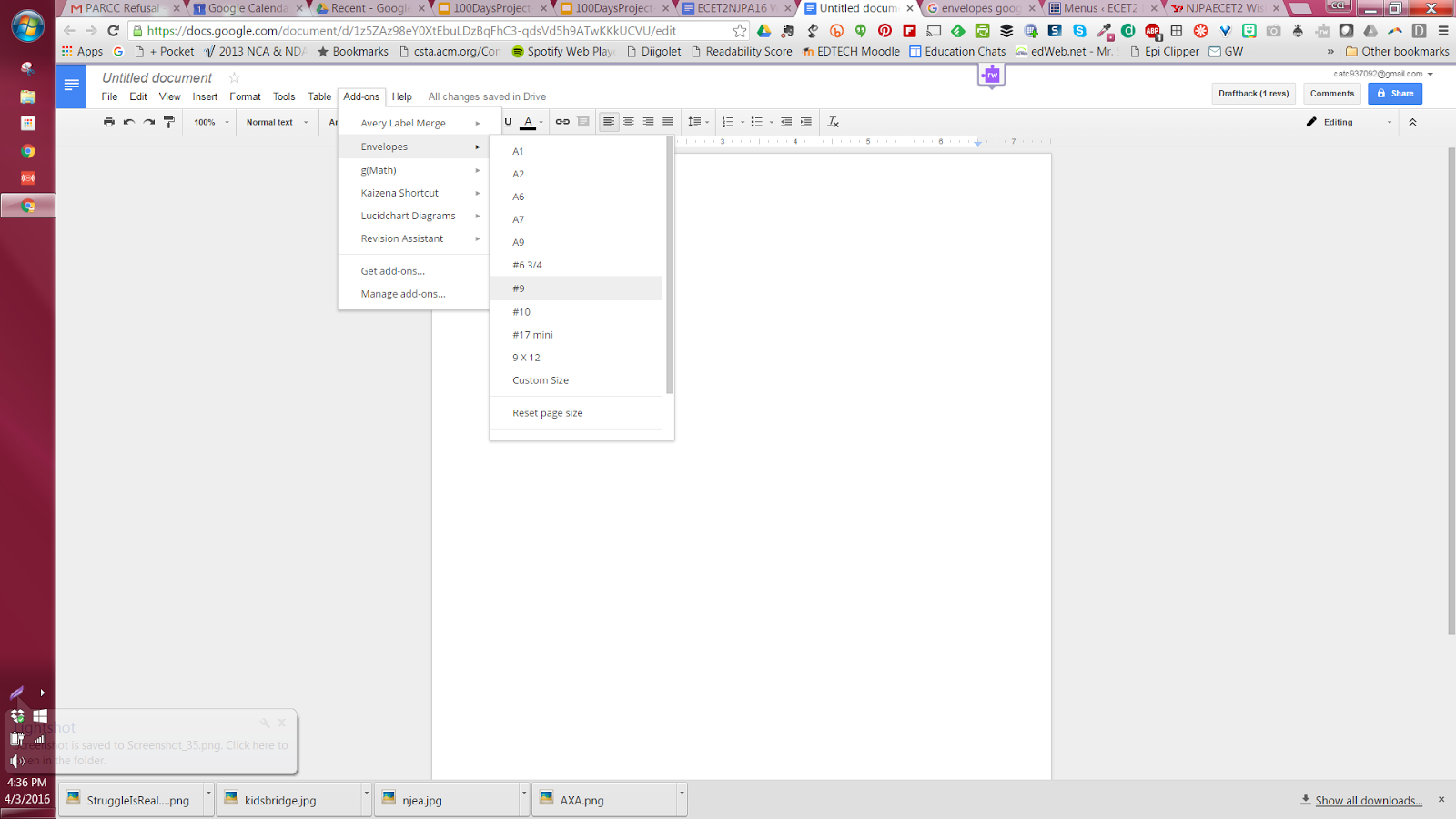Click the address bar URL
1456x819 pixels.
(411, 31)
